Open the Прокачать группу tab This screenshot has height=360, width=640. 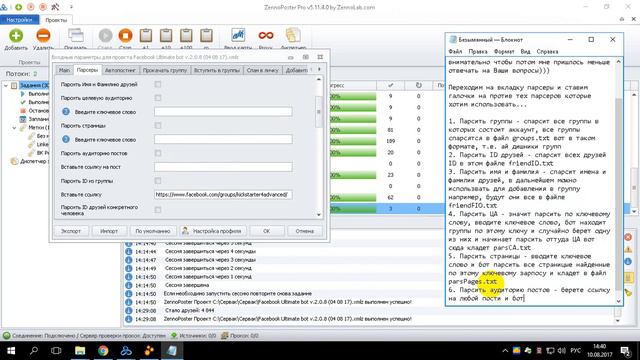(165, 70)
